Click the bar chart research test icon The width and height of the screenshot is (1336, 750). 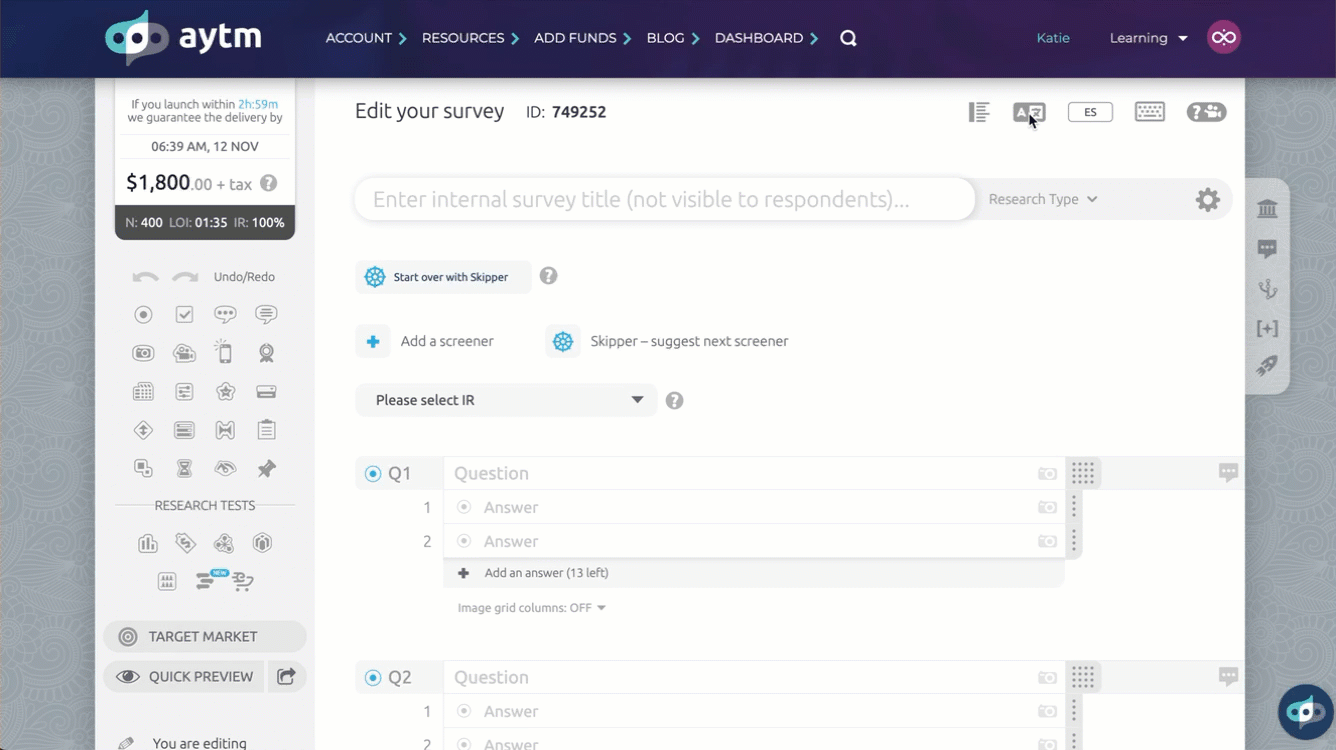click(x=147, y=544)
